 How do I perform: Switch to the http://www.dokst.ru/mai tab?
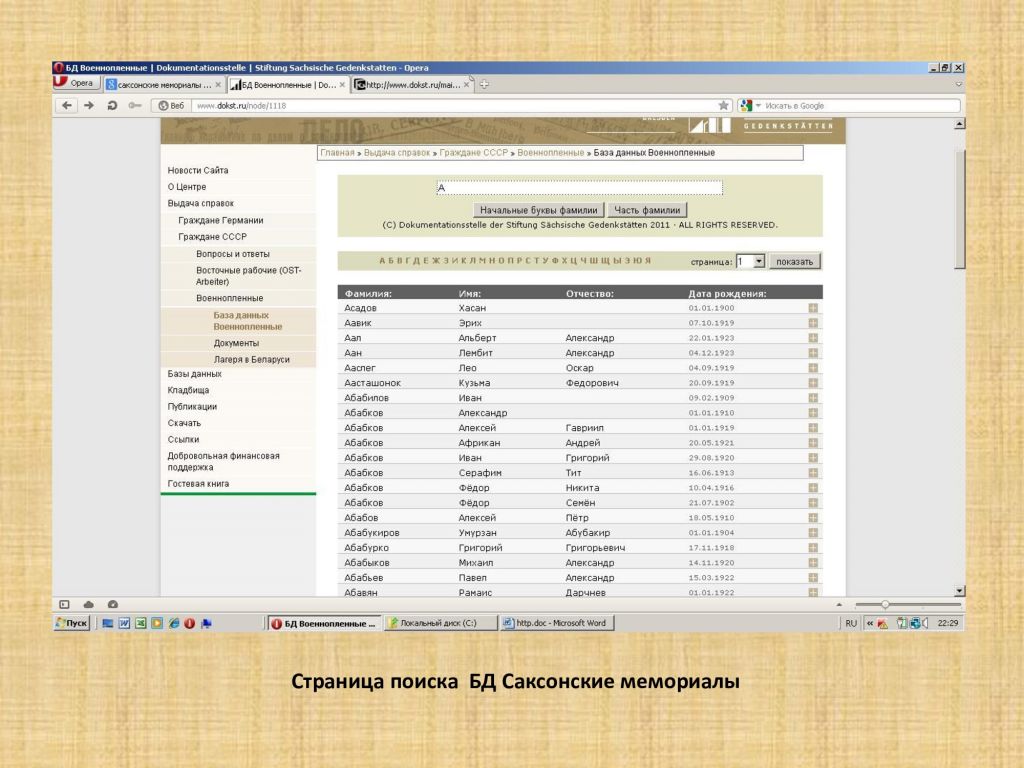click(x=412, y=85)
